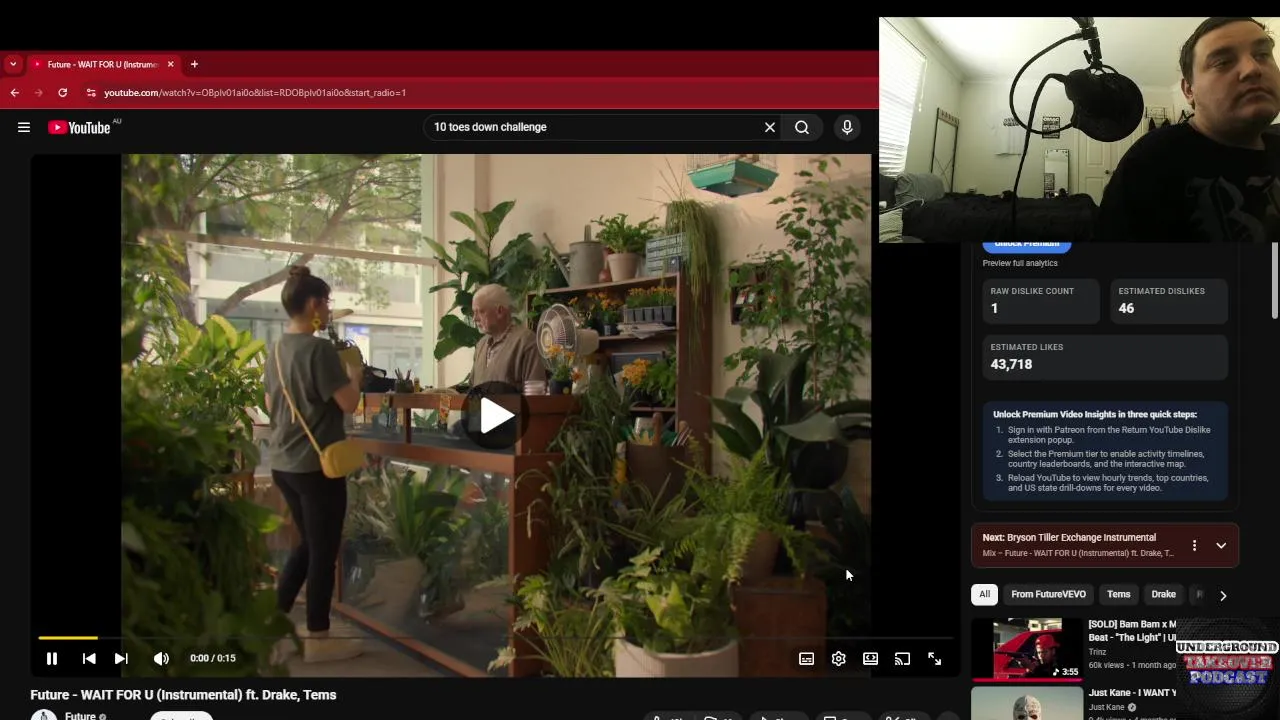Cast video to TV
Image resolution: width=1280 pixels, height=720 pixels.
tap(902, 658)
